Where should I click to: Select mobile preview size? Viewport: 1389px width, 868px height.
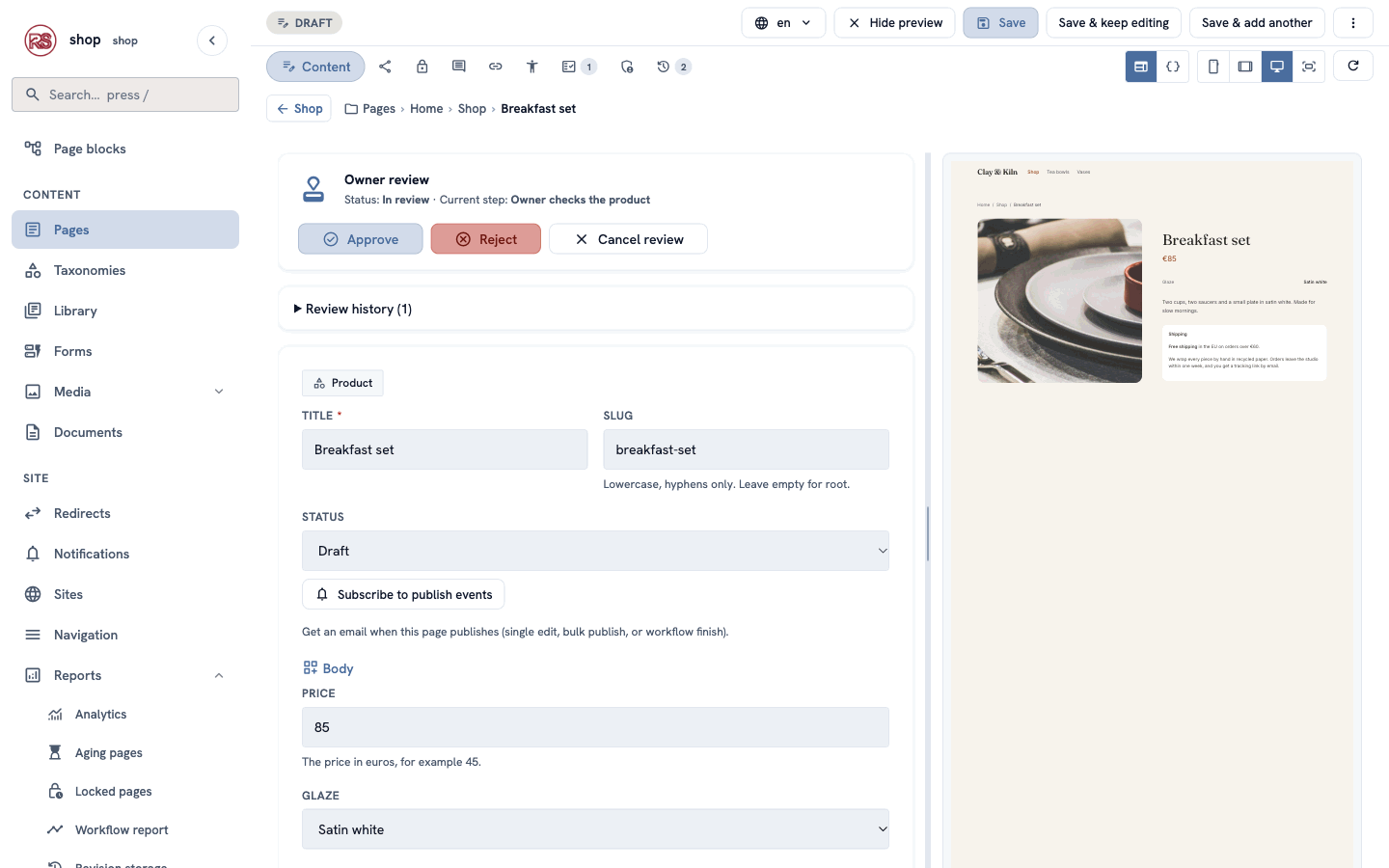[1213, 67]
